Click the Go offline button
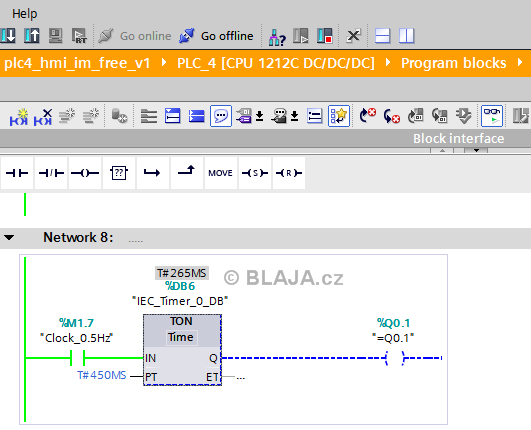The height and width of the screenshot is (430, 531). pyautogui.click(x=216, y=36)
